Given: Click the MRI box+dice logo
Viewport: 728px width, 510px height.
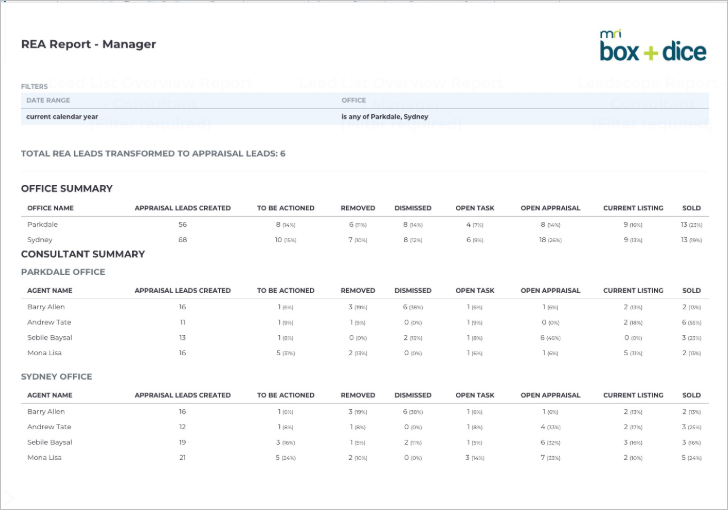Looking at the screenshot, I should tap(653, 46).
